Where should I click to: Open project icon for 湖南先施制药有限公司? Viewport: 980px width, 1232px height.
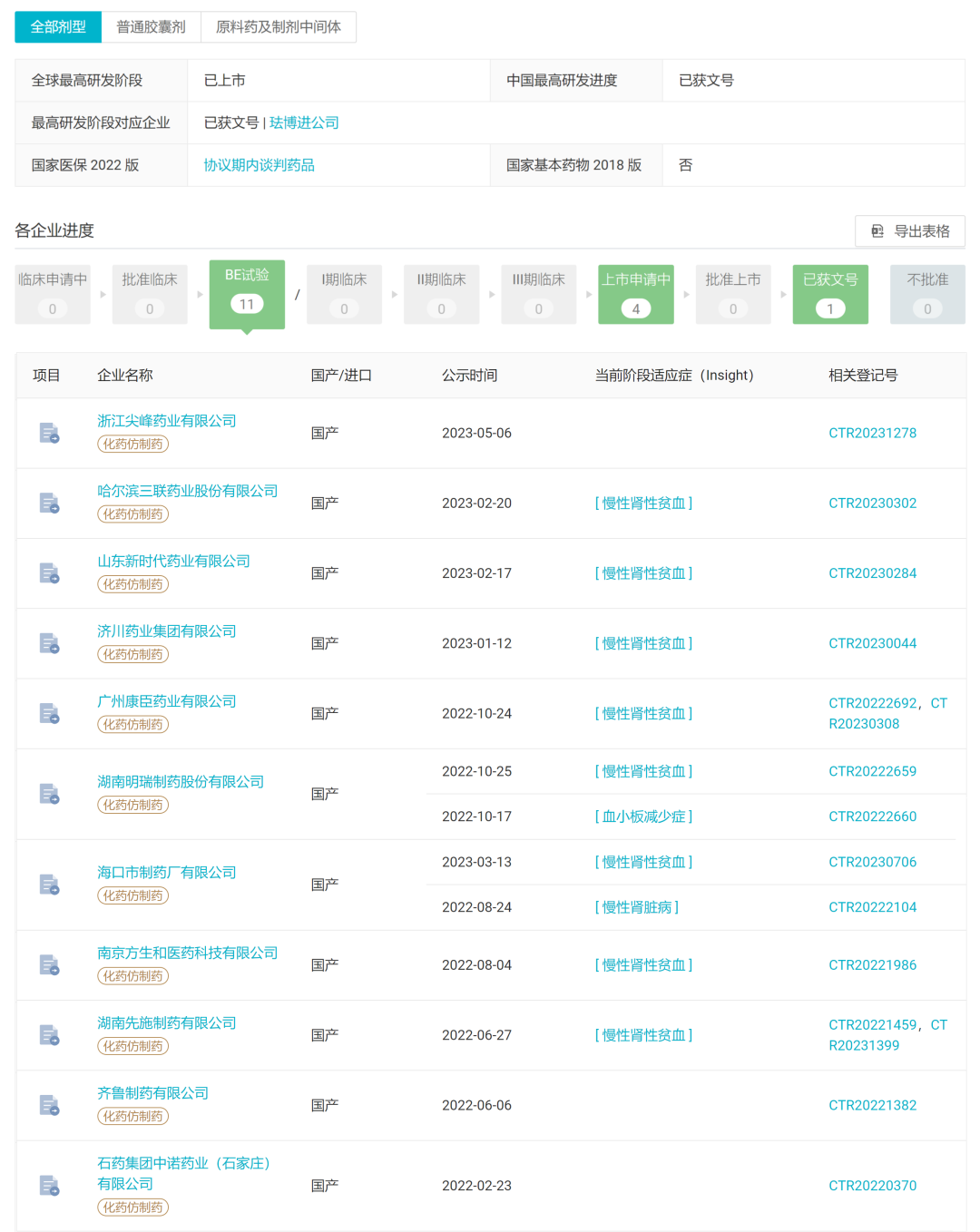click(x=49, y=1035)
